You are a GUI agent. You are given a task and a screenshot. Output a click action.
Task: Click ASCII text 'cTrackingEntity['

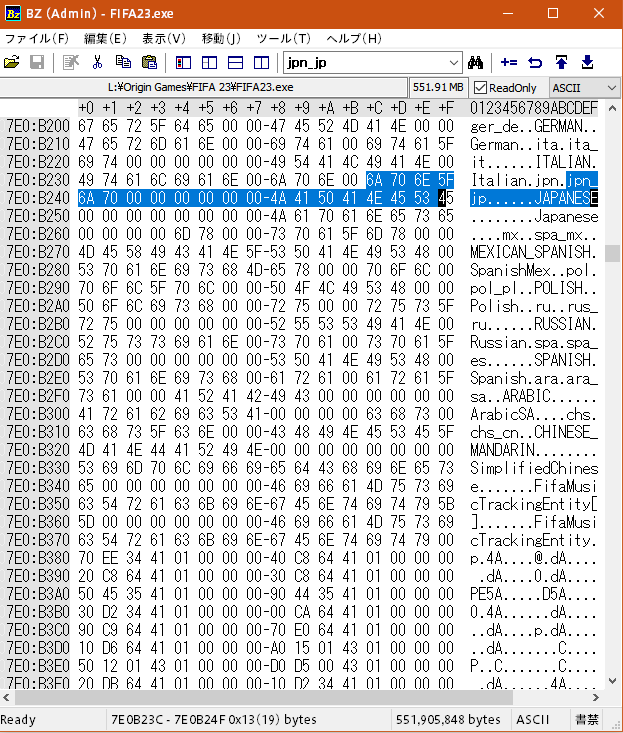coord(534,504)
